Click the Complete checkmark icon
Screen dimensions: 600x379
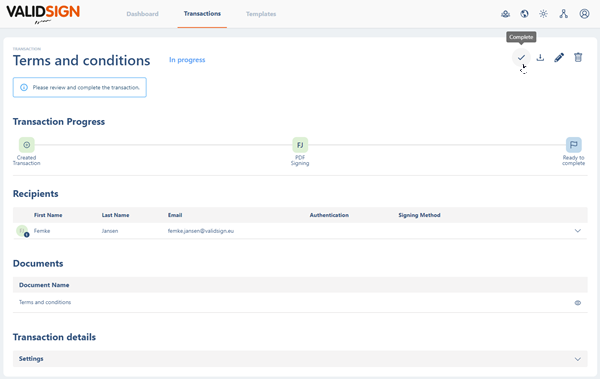tap(521, 58)
